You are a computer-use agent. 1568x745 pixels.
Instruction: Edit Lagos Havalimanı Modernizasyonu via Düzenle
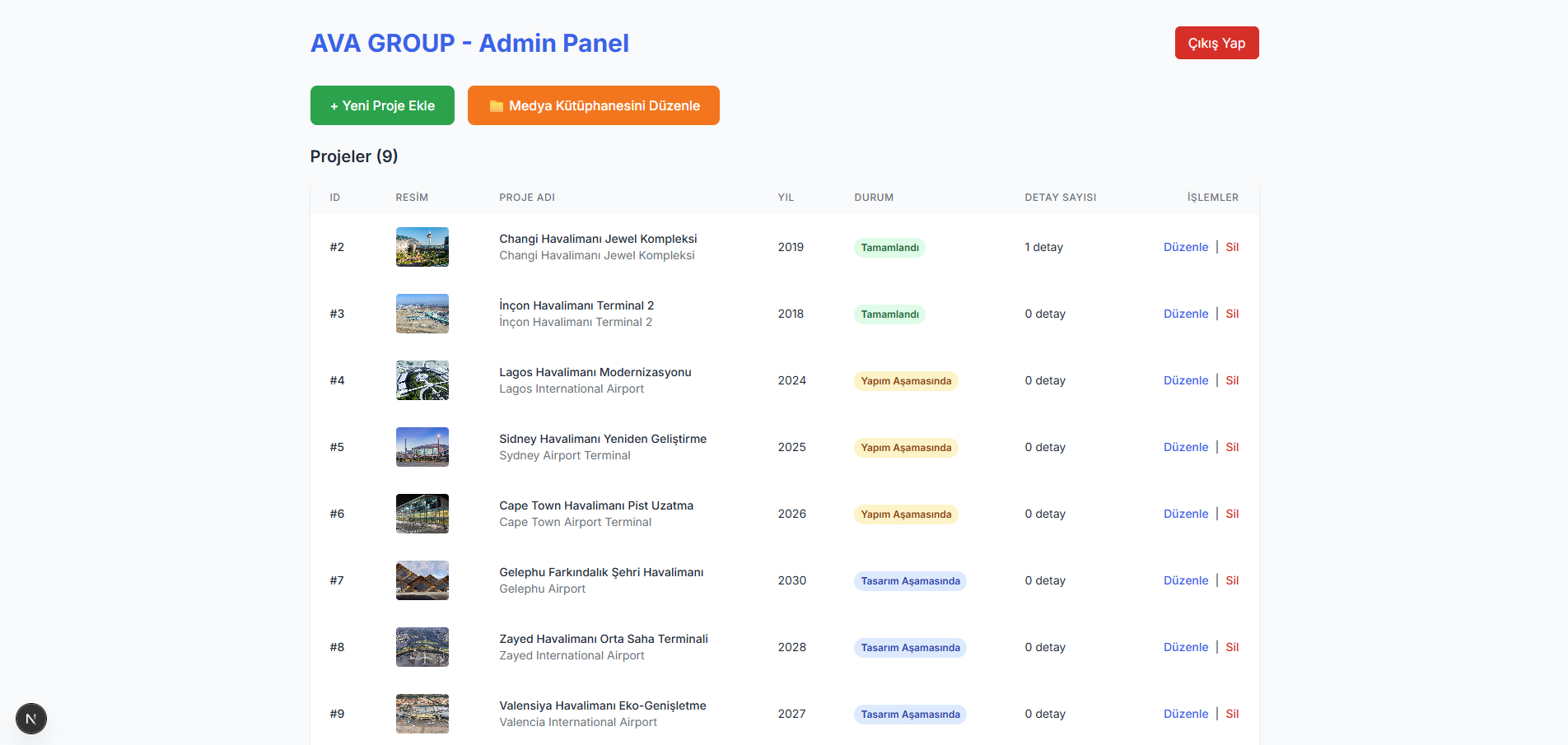click(1186, 380)
